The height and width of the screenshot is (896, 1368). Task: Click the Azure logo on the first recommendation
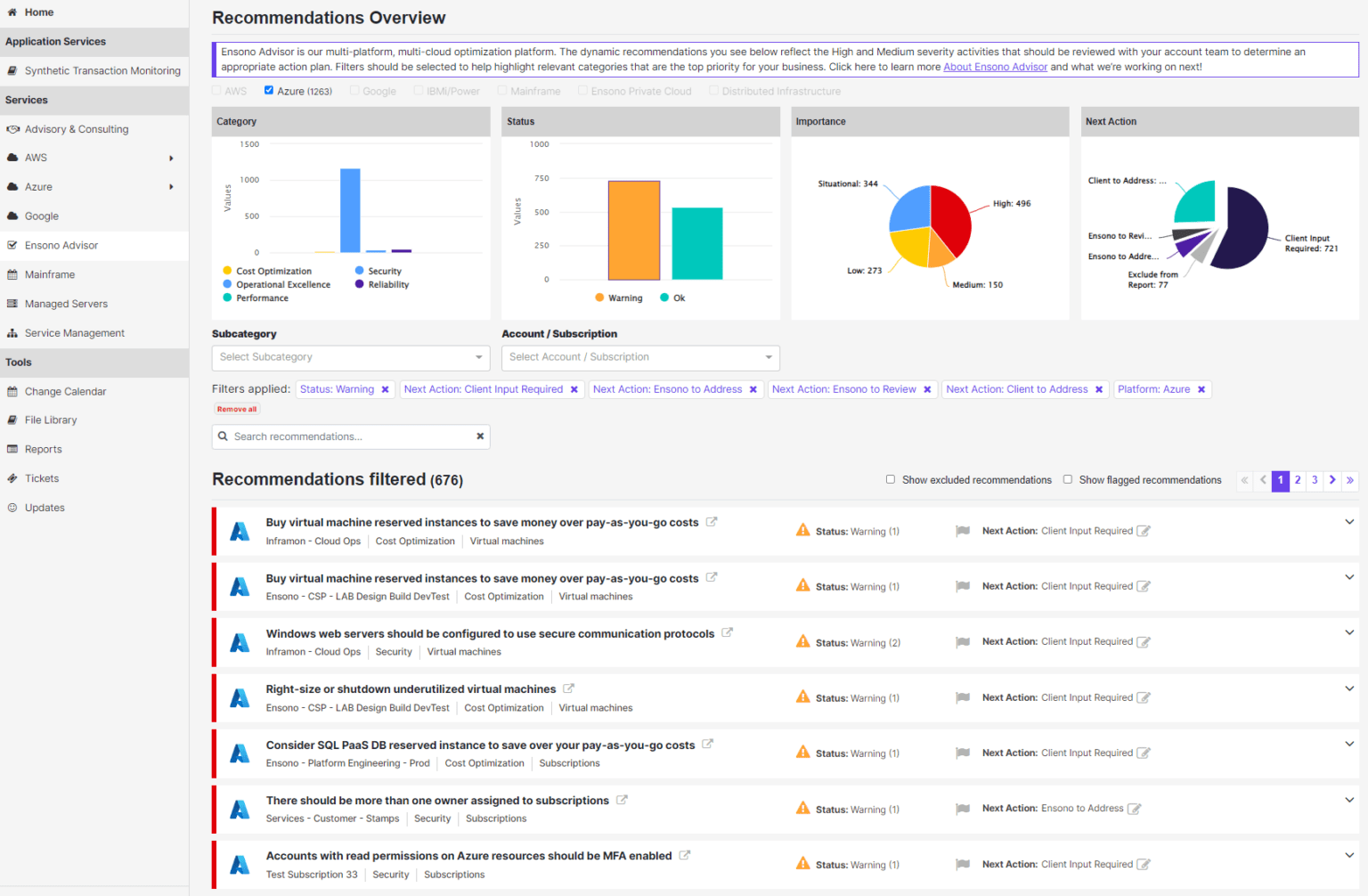tap(239, 531)
